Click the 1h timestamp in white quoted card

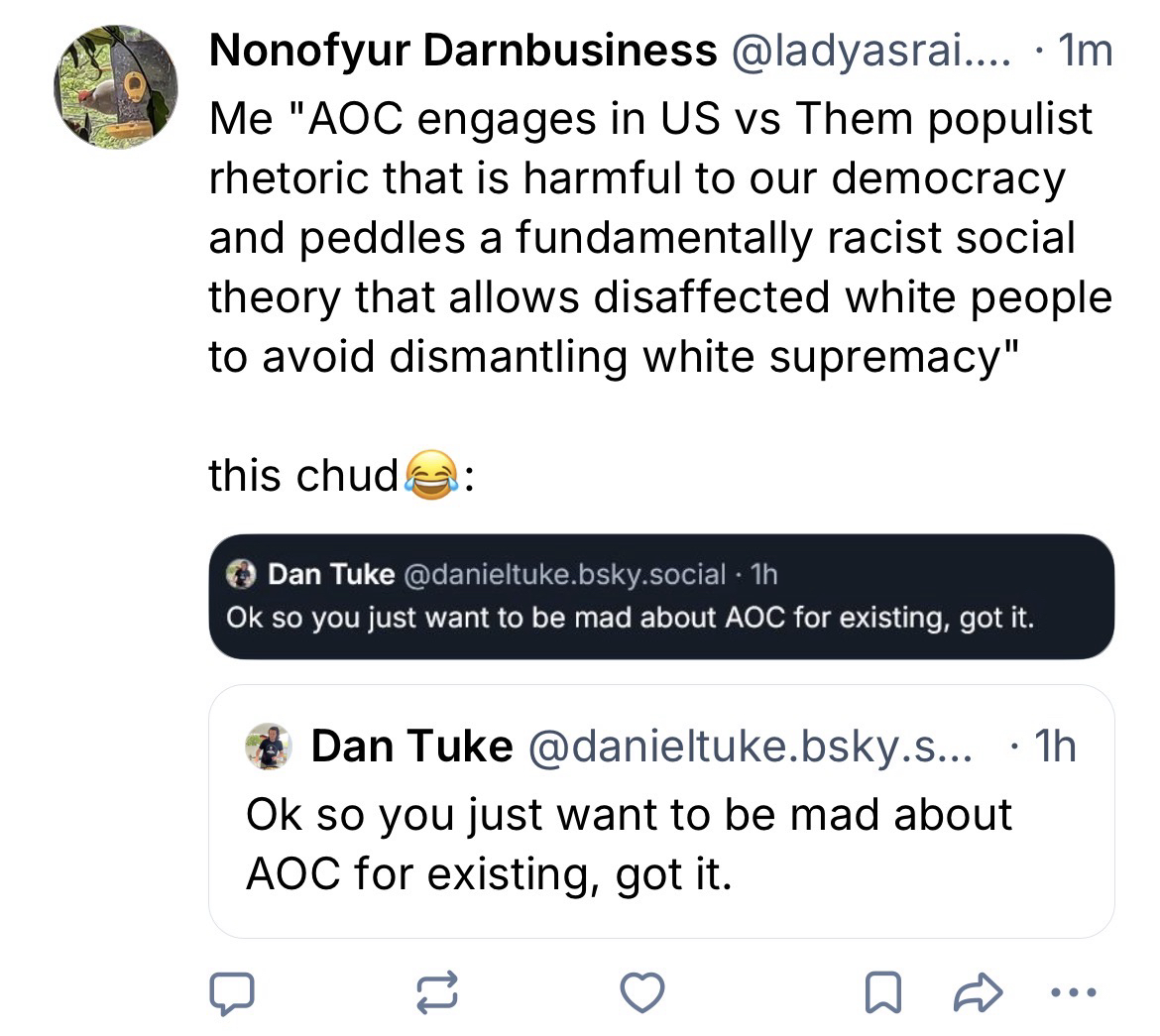(x=1053, y=746)
